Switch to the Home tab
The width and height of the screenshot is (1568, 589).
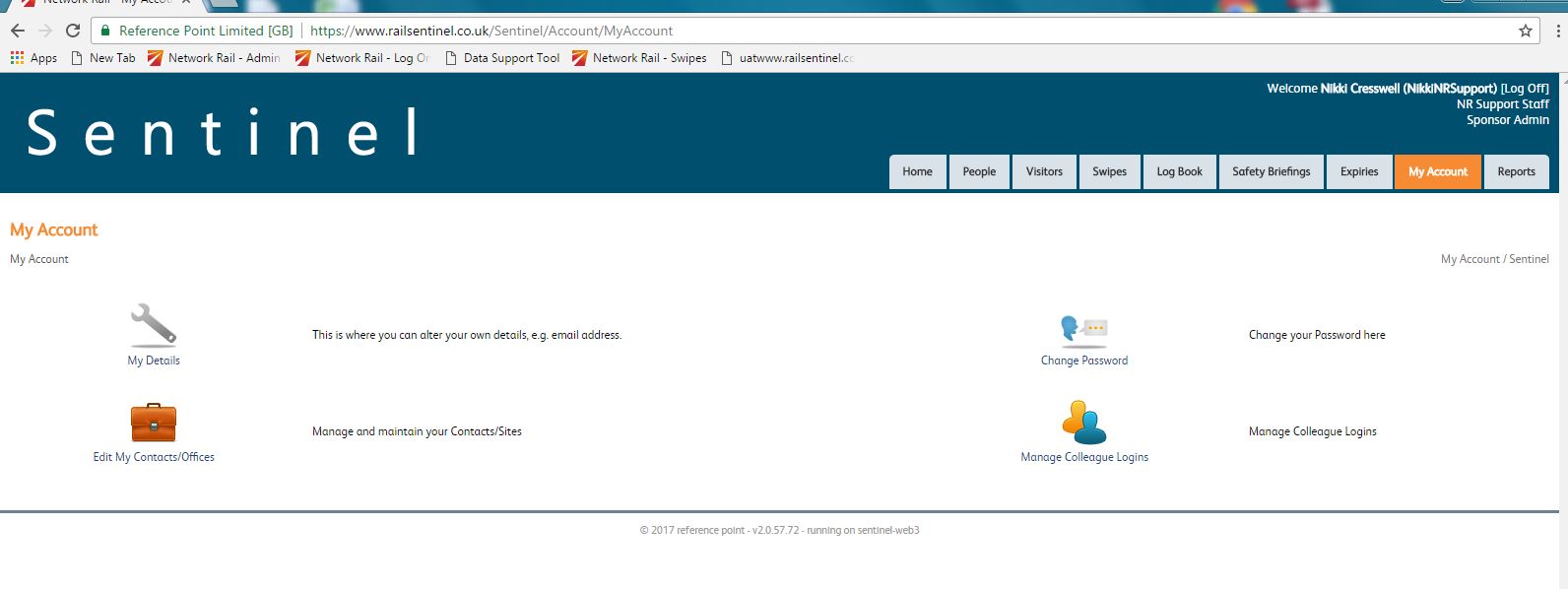tap(917, 171)
